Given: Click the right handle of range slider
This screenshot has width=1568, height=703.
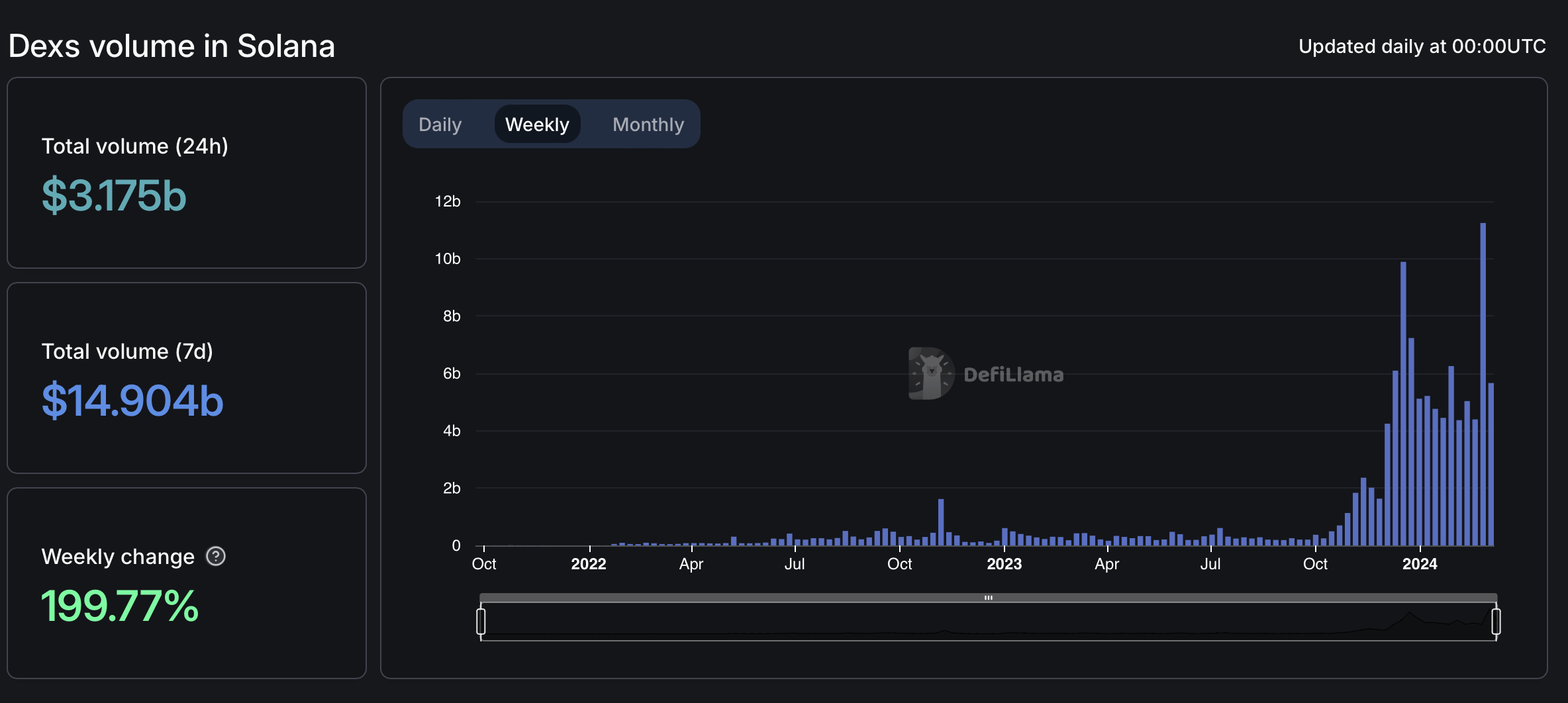Looking at the screenshot, I should click(x=1496, y=622).
